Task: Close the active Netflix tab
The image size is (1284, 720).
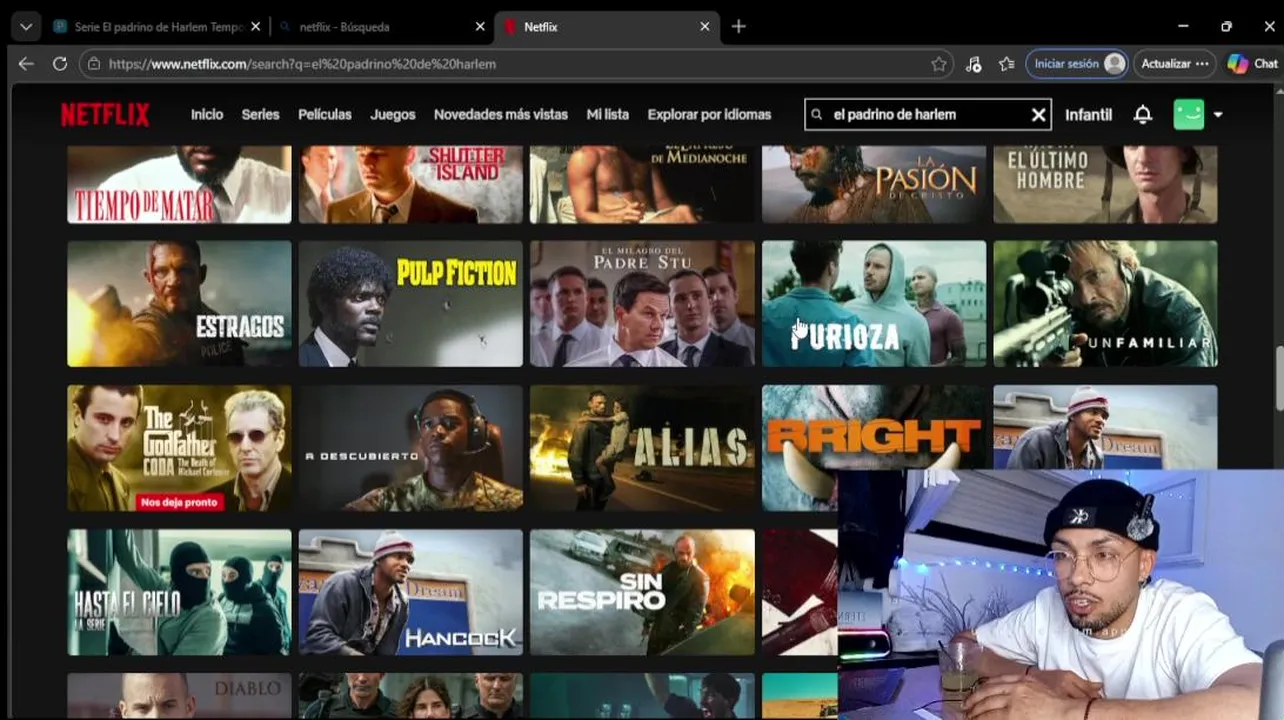Action: click(705, 27)
